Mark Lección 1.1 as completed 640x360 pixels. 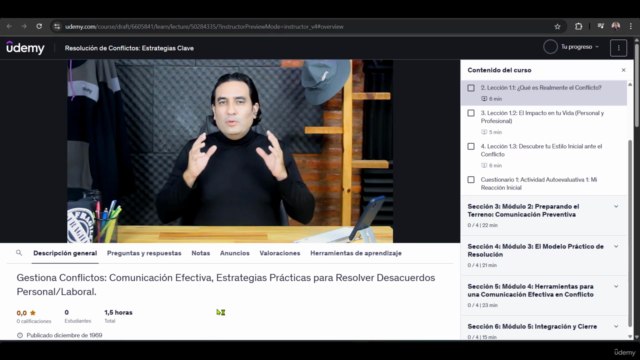pyautogui.click(x=471, y=88)
